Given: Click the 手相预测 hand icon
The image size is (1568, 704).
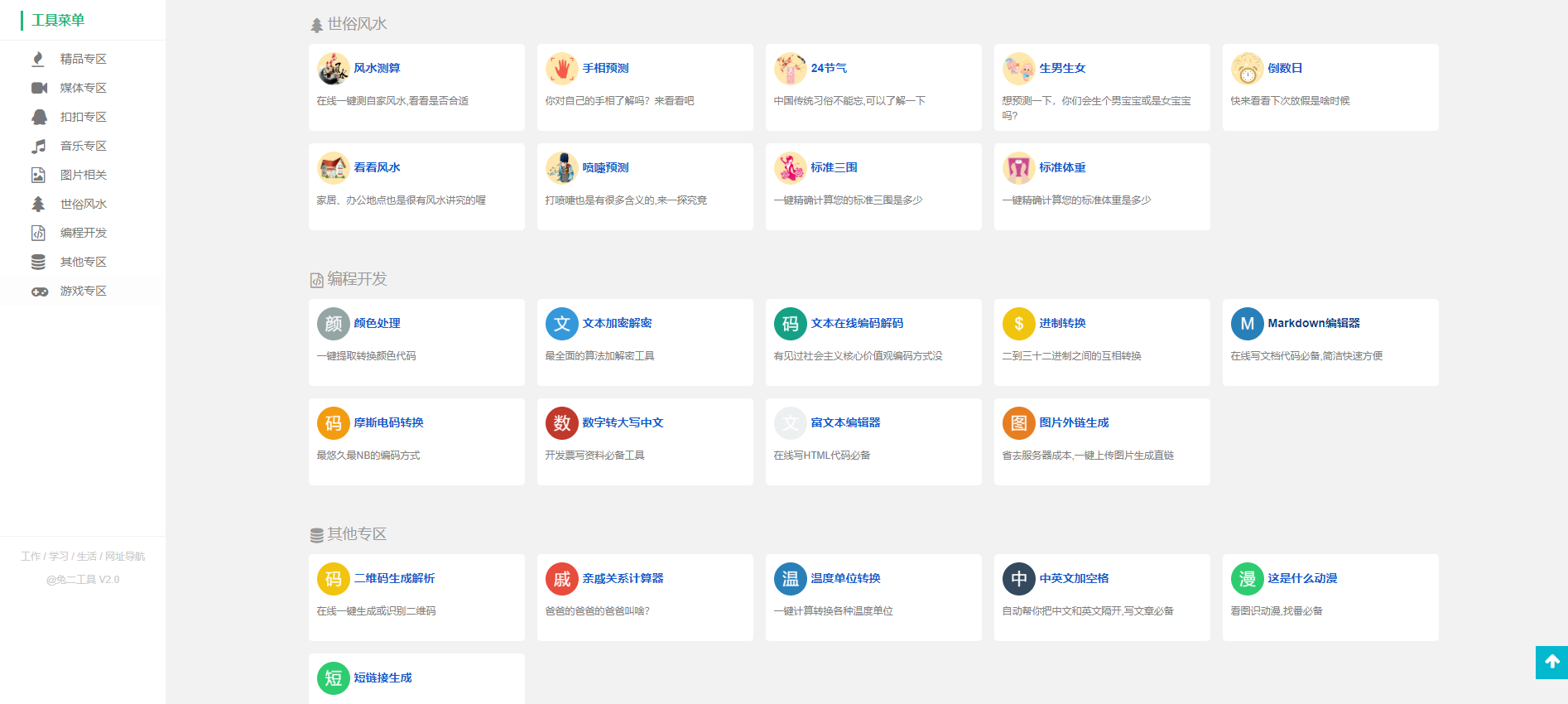Looking at the screenshot, I should pos(562,69).
